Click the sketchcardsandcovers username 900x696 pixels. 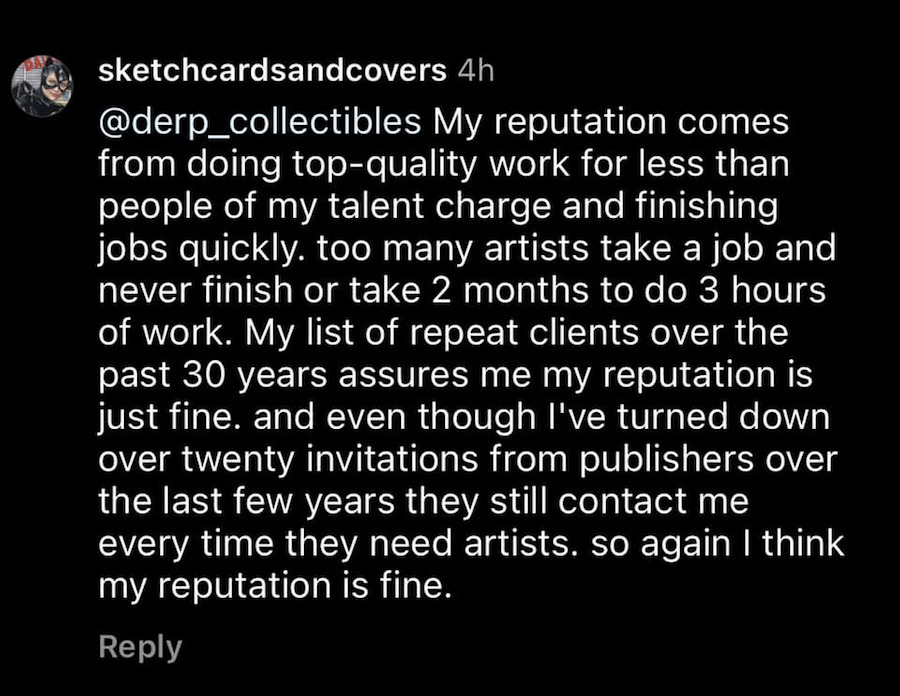click(x=272, y=70)
